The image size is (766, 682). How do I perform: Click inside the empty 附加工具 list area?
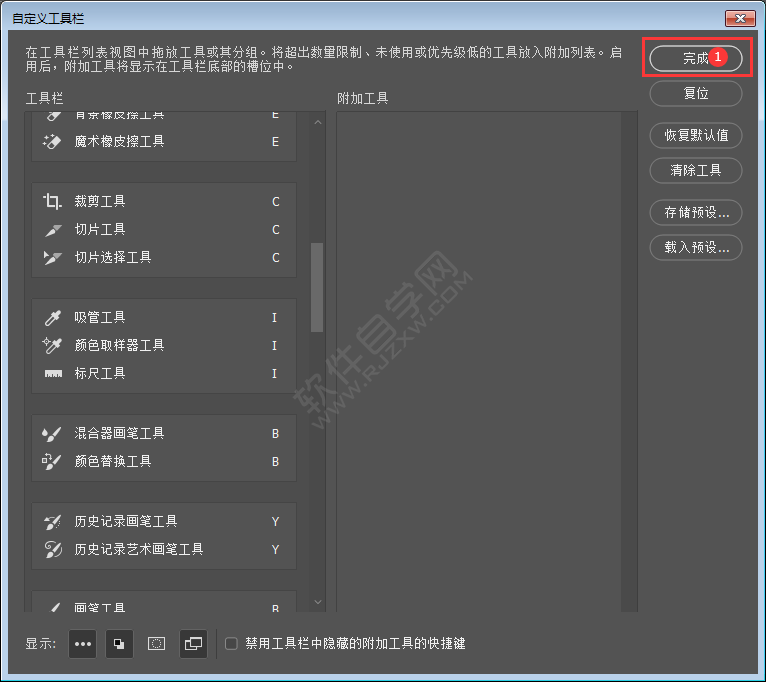[479, 362]
